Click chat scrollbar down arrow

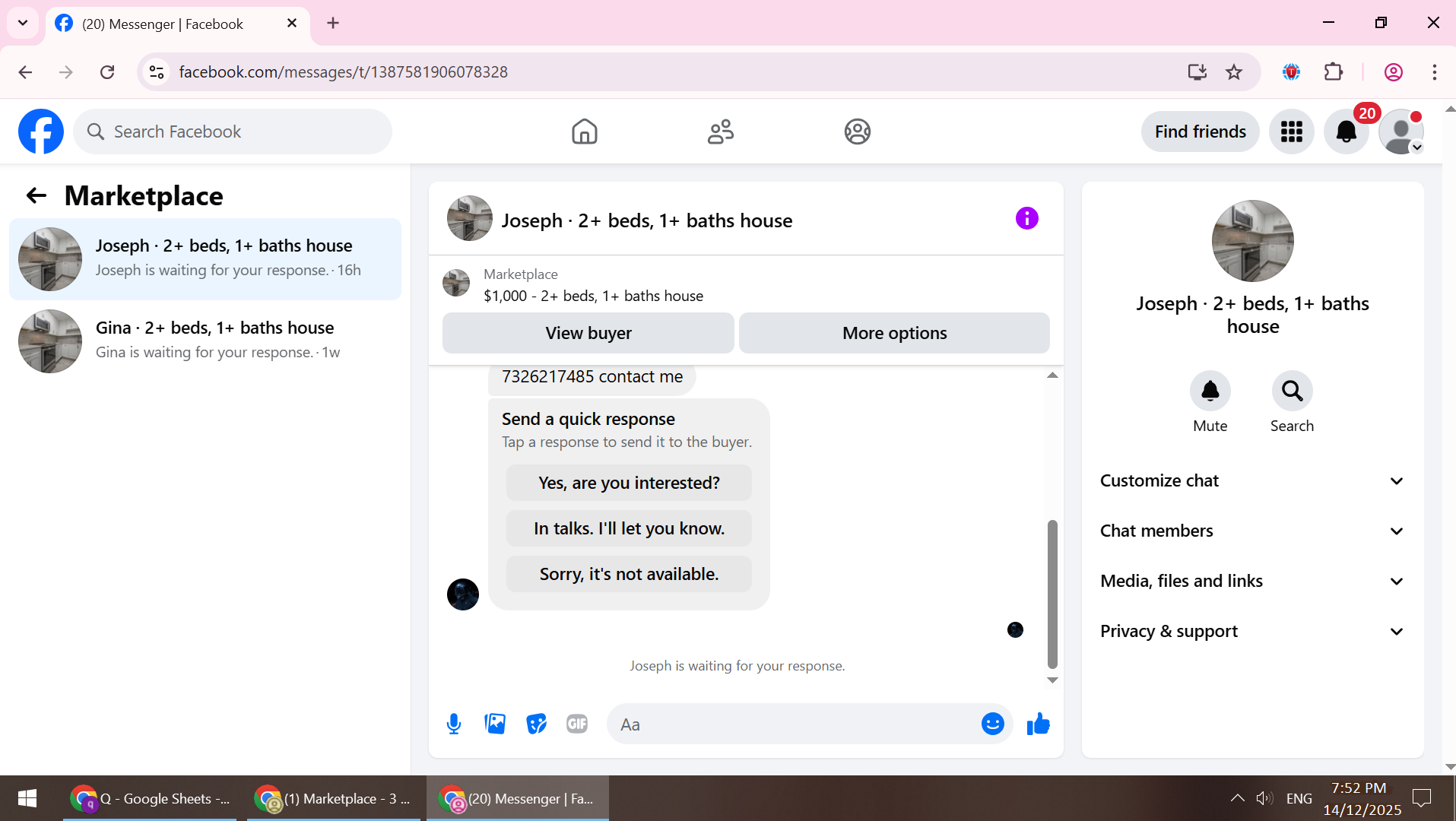(1052, 680)
